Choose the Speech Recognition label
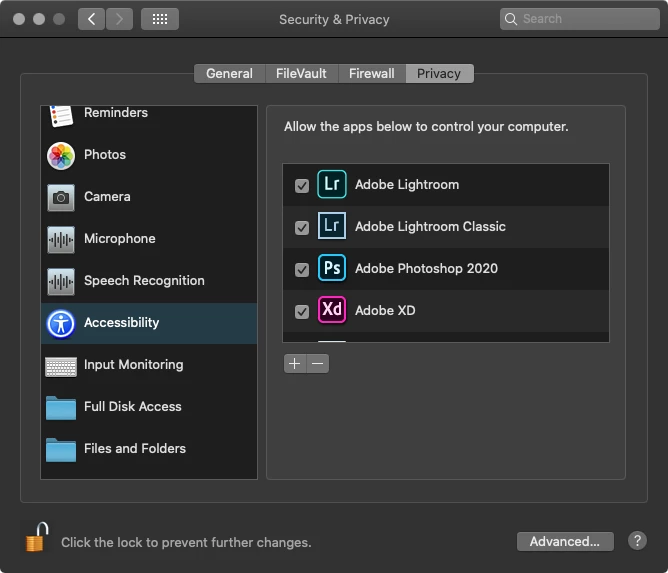668x573 pixels. [x=144, y=281]
